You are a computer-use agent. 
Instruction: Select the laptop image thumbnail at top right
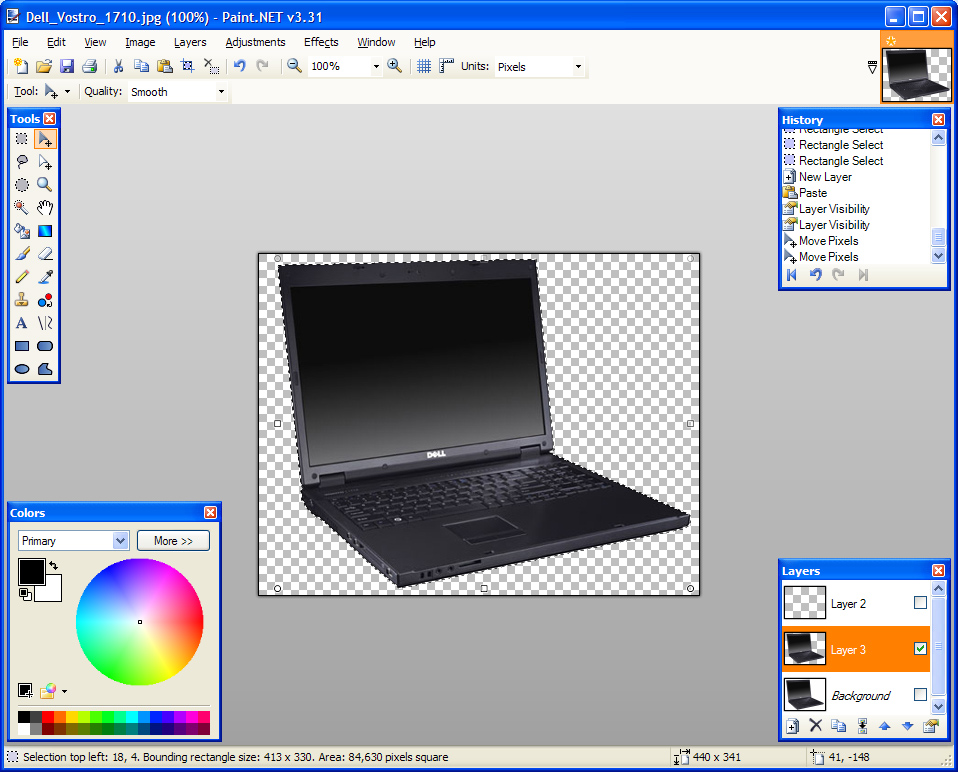pyautogui.click(x=918, y=75)
